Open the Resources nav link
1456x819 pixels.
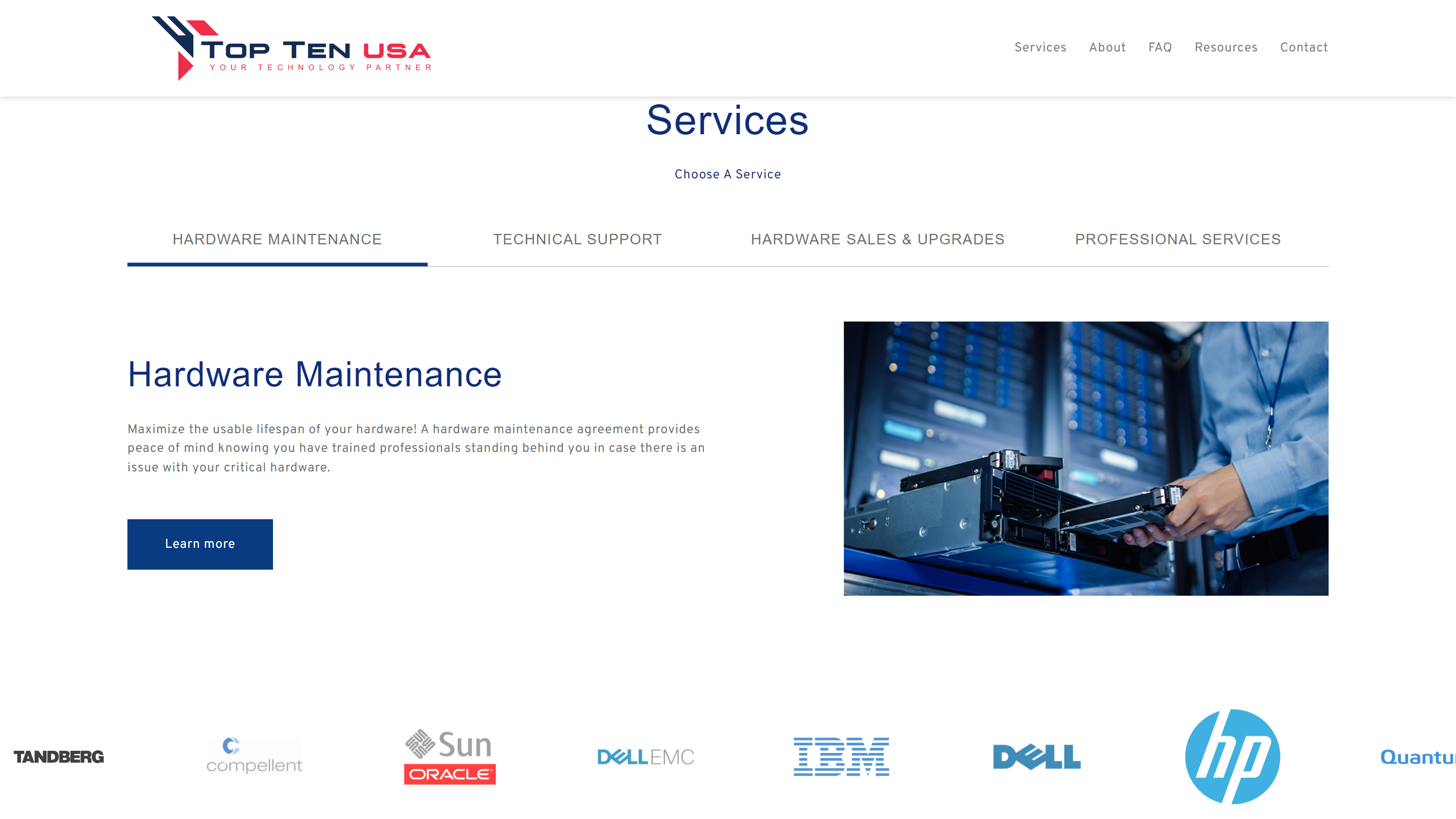pos(1226,47)
